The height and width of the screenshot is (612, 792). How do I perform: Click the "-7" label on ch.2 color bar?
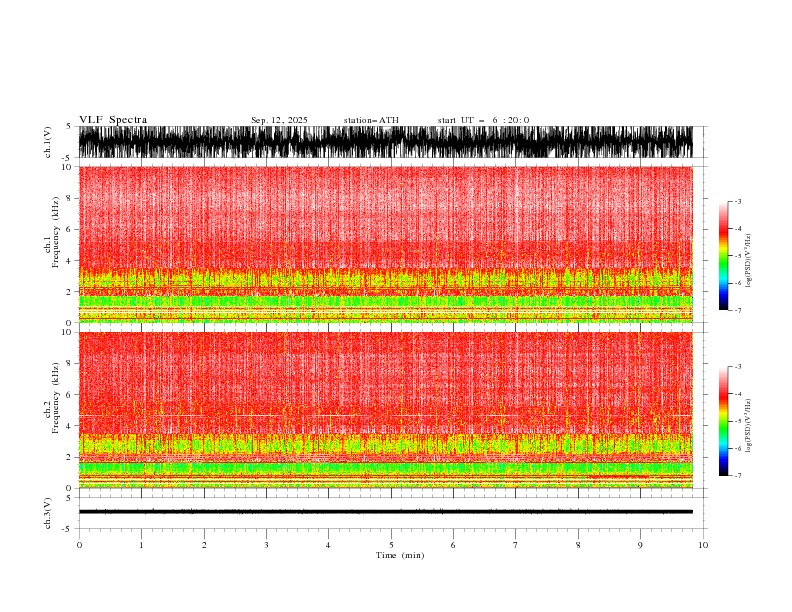pos(737,475)
